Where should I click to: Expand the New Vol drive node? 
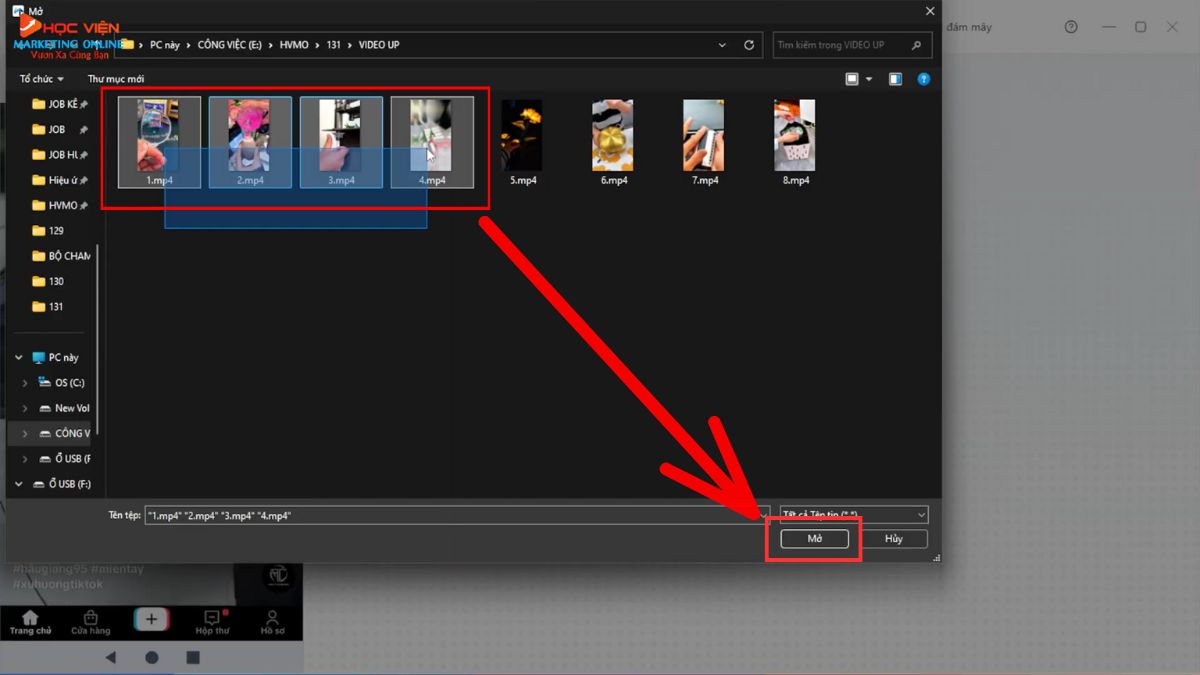coord(25,408)
